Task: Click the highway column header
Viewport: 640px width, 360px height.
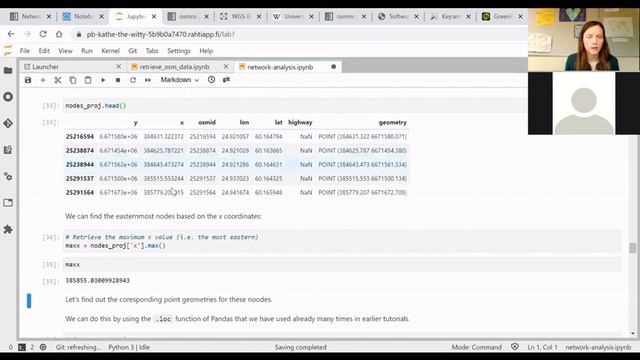Action: (x=300, y=122)
